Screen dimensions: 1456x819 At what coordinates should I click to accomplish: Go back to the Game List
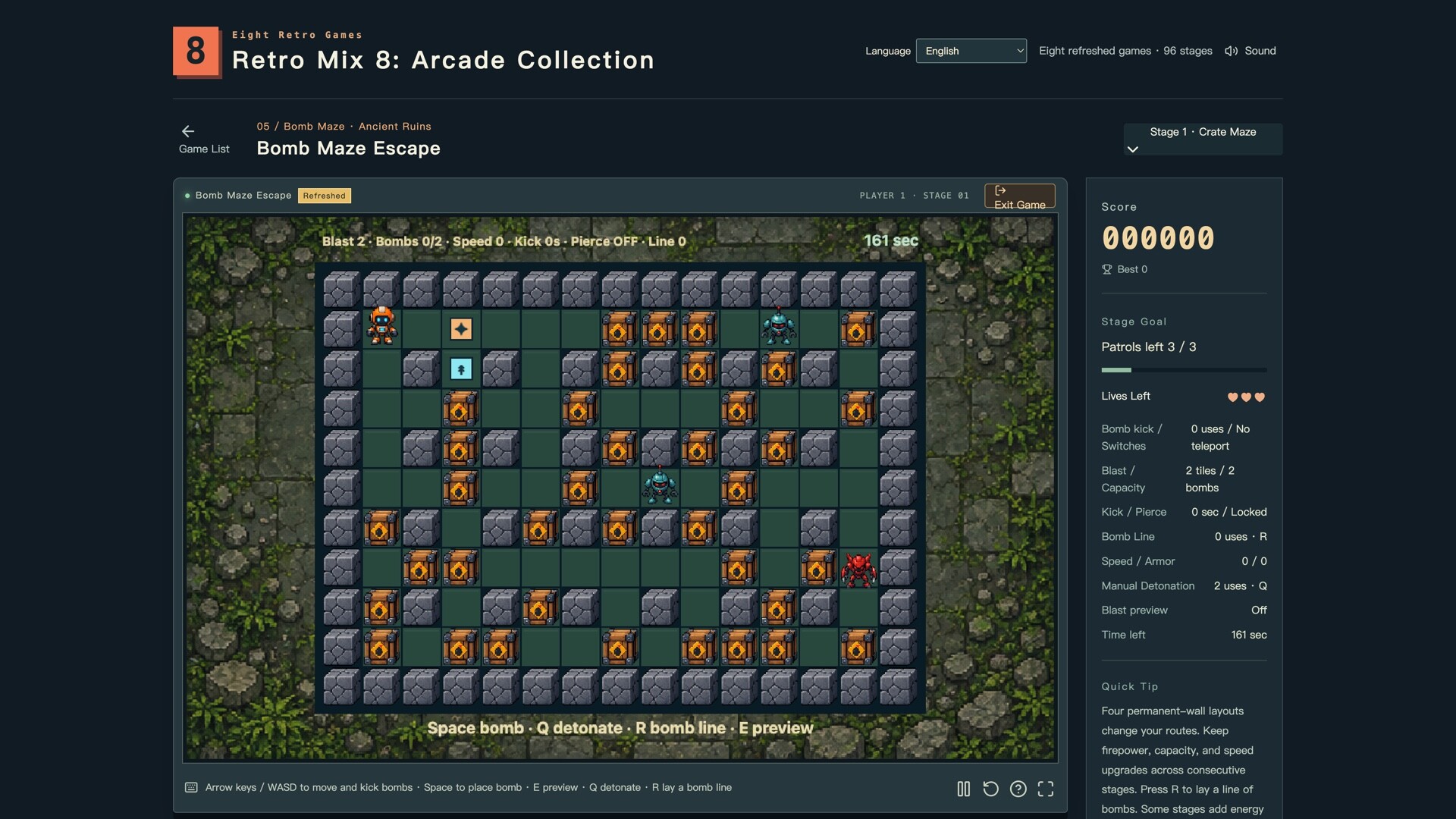(x=204, y=140)
